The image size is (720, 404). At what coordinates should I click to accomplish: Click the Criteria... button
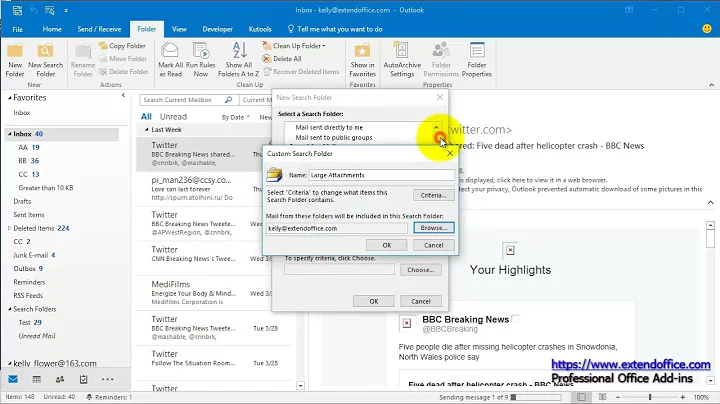pyautogui.click(x=433, y=195)
